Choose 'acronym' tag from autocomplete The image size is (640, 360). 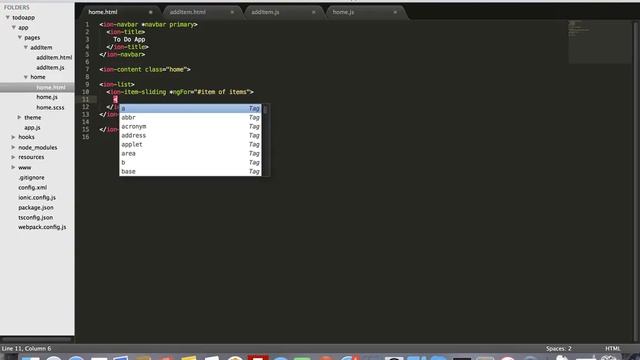[x=190, y=127]
